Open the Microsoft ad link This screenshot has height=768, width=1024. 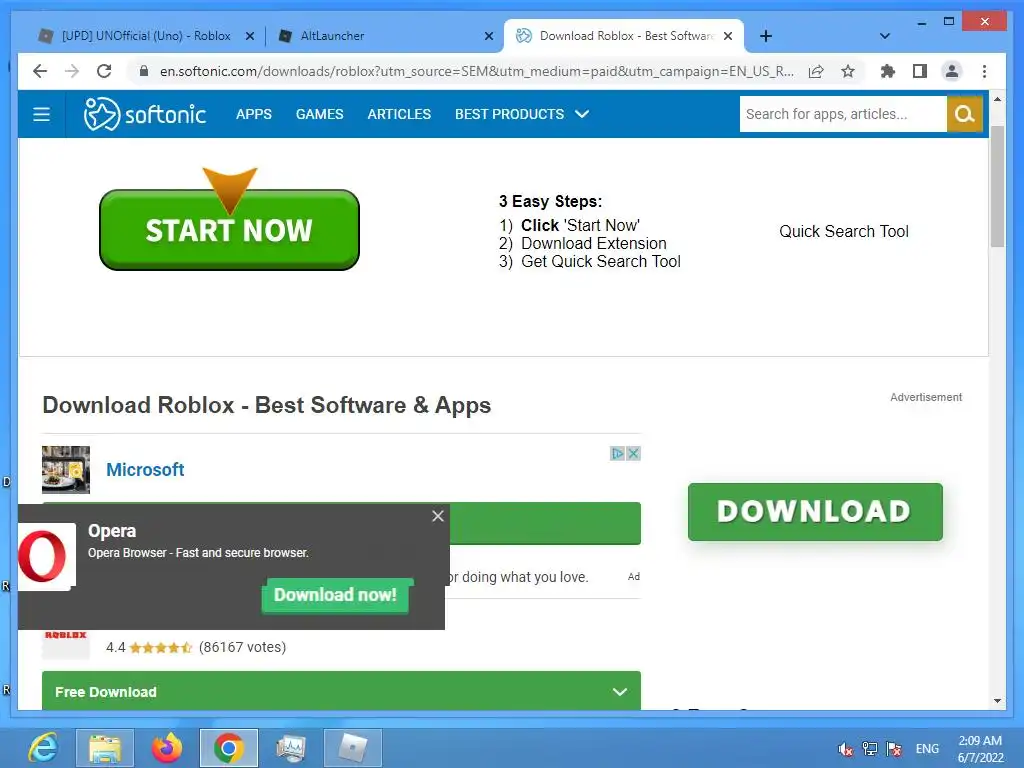point(145,470)
